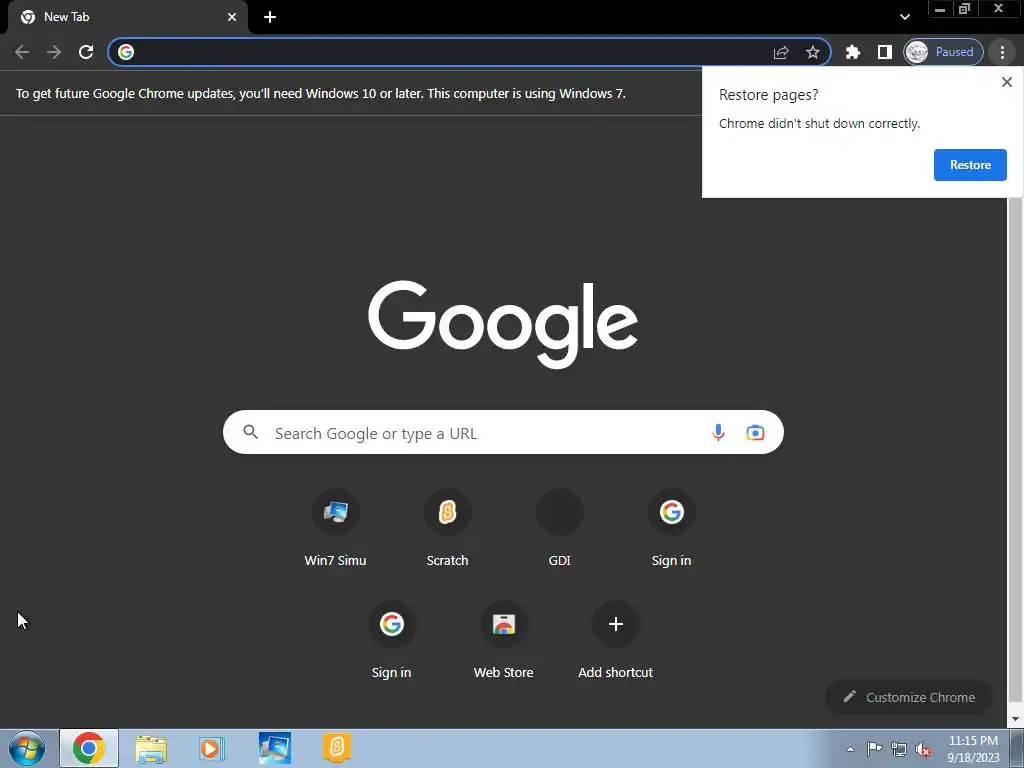1024x768 pixels.
Task: Open Chrome's three-dot menu
Action: (1002, 52)
